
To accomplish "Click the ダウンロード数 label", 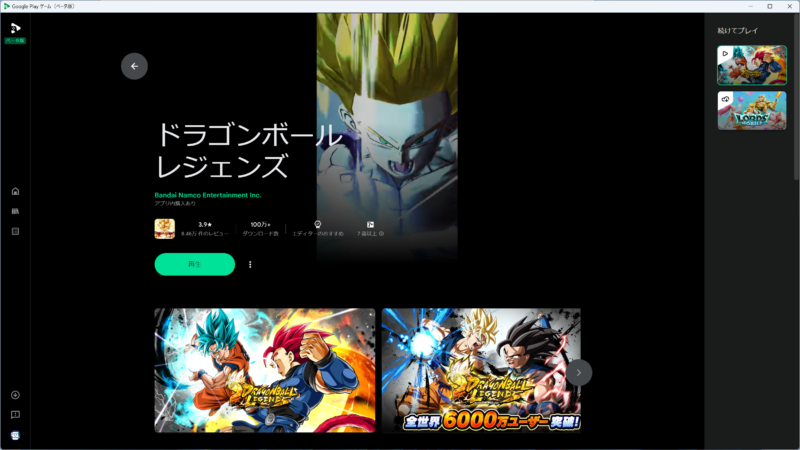I will (x=260, y=234).
